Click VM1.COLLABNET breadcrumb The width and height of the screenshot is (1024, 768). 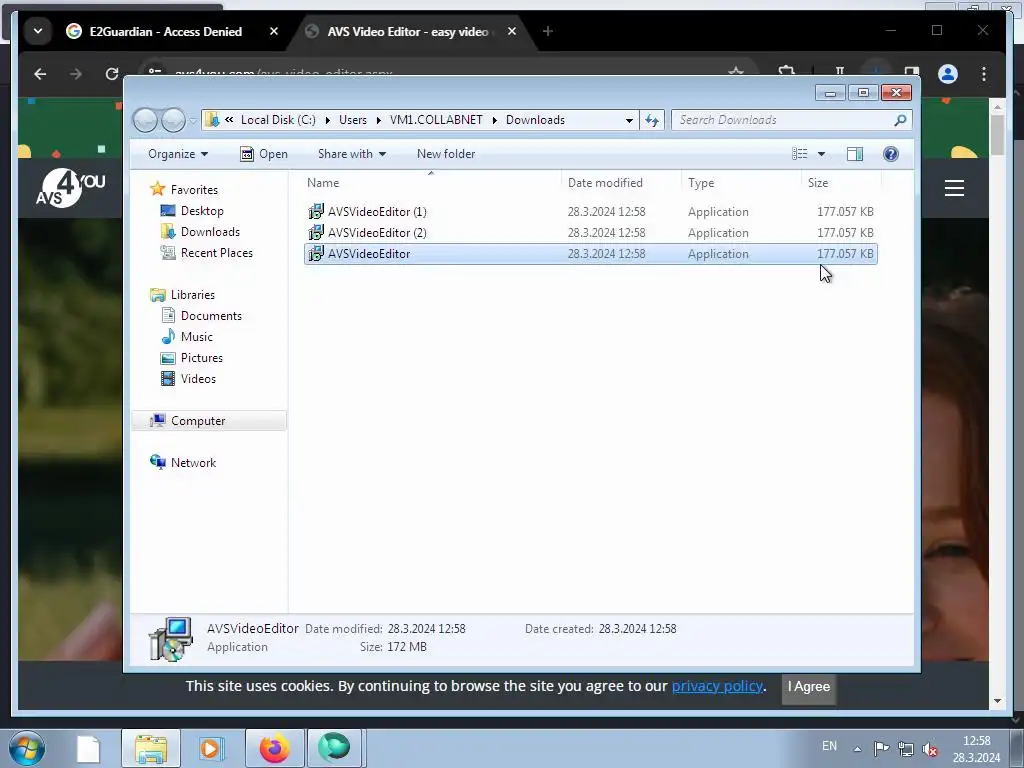click(436, 120)
